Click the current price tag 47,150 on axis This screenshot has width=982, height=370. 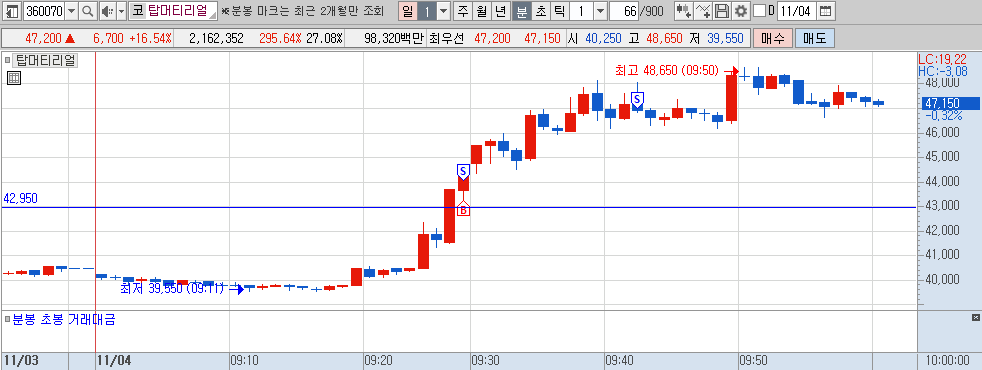click(x=951, y=103)
